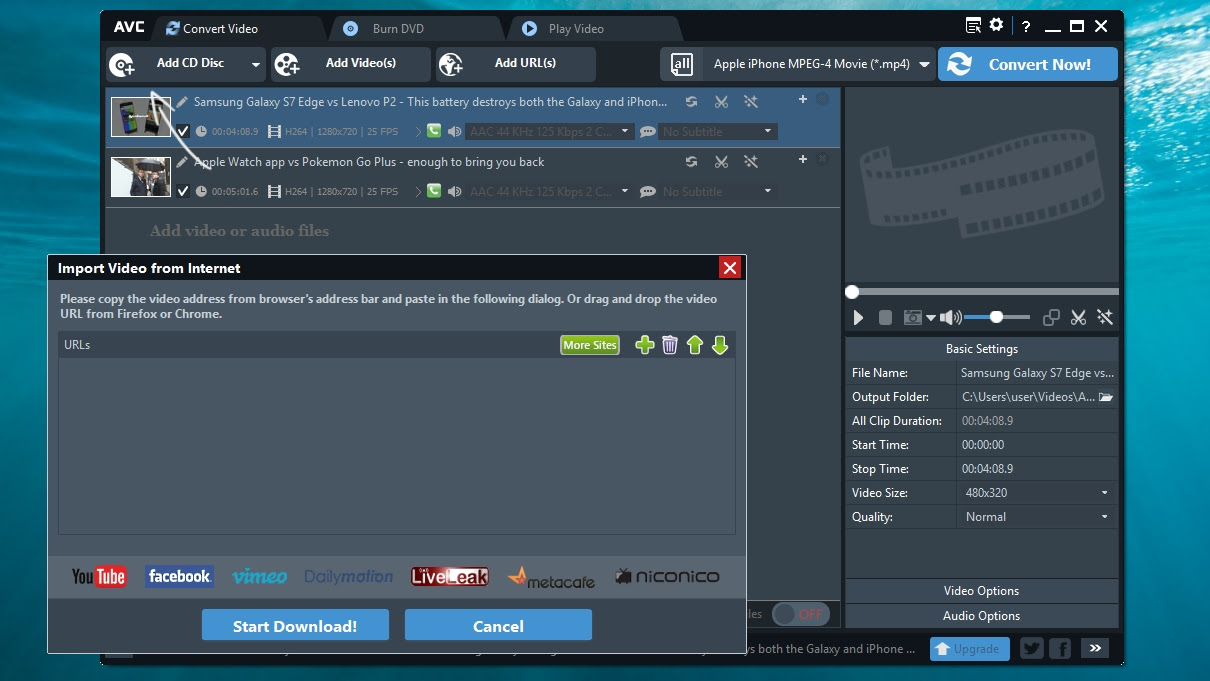
Task: Open the Output Folder browser icon
Action: (x=1106, y=396)
